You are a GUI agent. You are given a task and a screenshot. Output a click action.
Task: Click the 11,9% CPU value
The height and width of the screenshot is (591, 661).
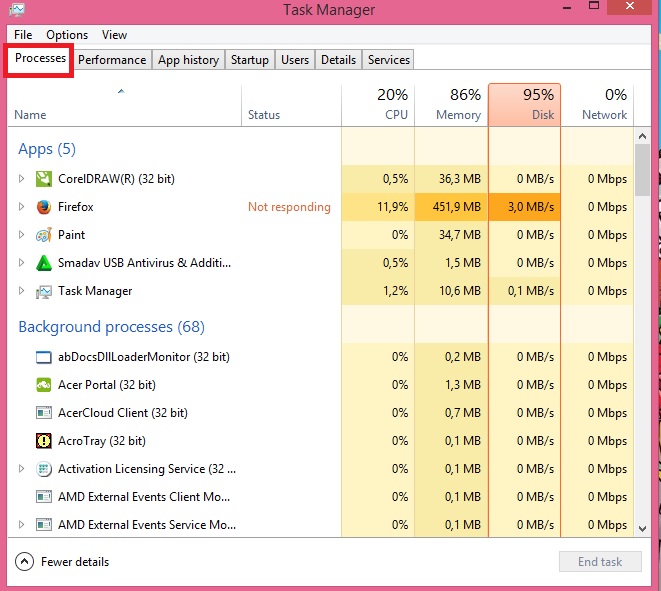pos(392,207)
